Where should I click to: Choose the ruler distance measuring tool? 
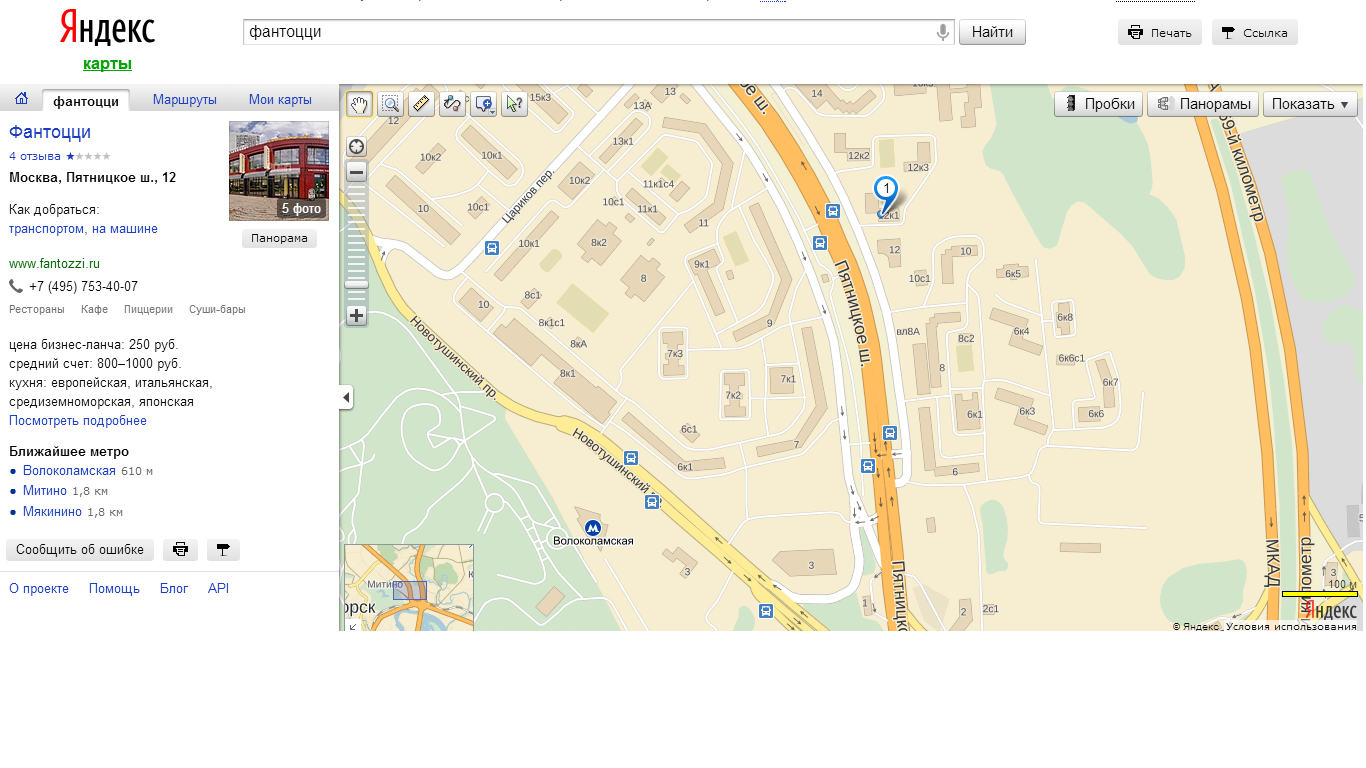[421, 103]
